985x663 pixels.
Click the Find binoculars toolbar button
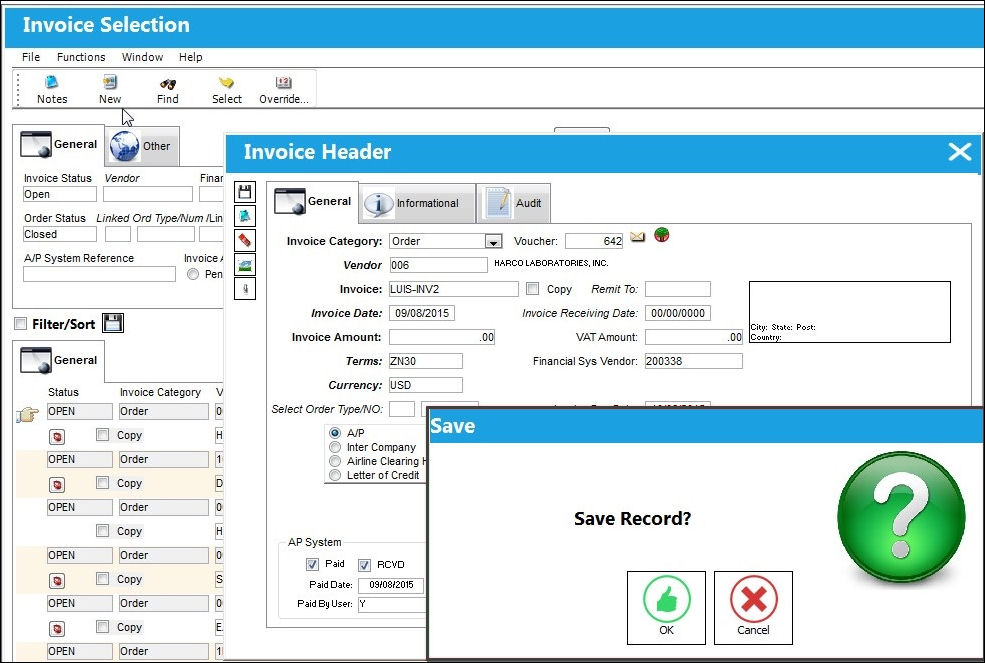click(x=168, y=90)
